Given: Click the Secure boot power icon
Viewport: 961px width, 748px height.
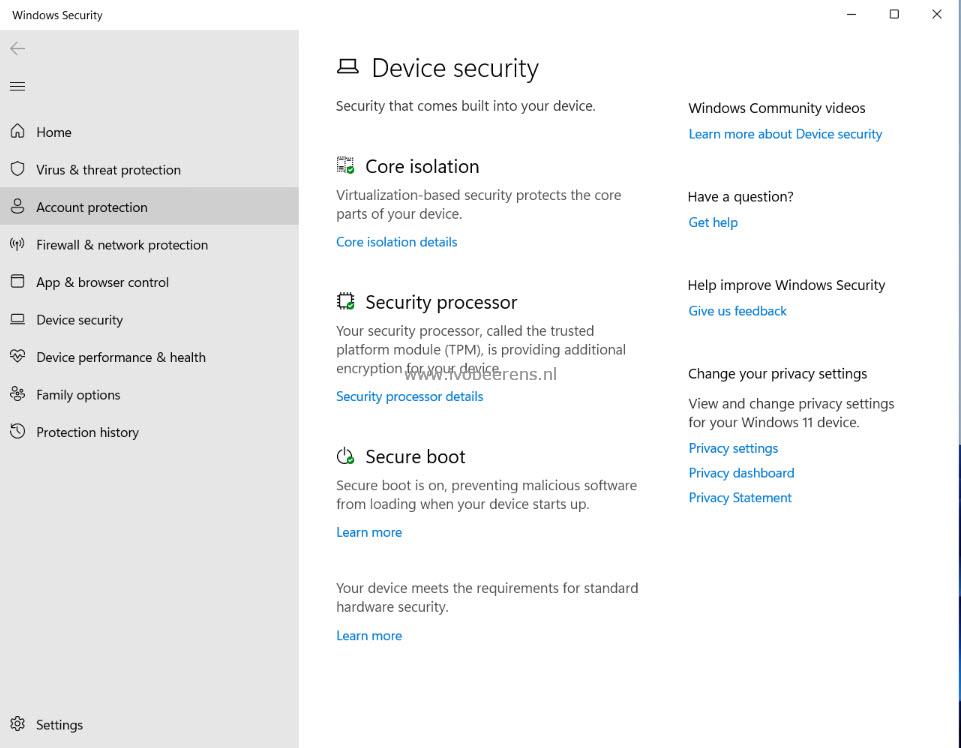Looking at the screenshot, I should point(346,456).
